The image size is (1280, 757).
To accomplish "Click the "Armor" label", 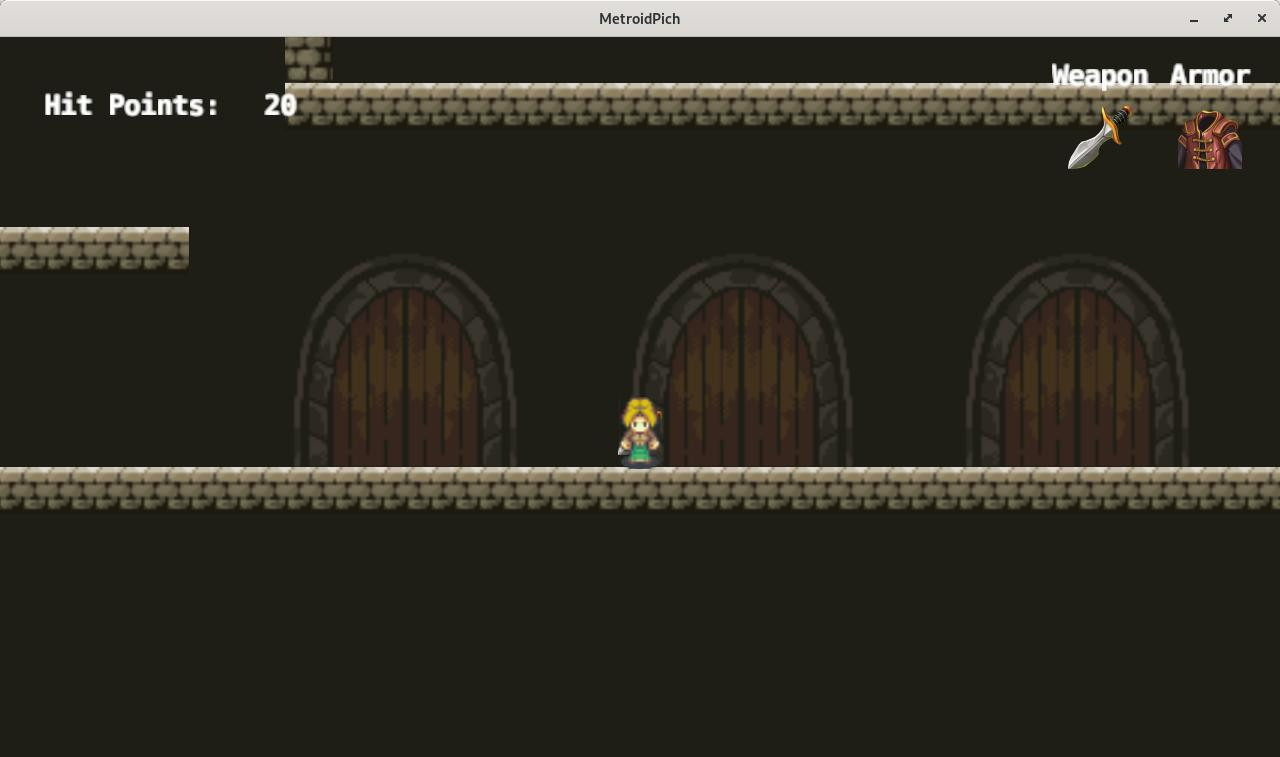I will [1210, 76].
